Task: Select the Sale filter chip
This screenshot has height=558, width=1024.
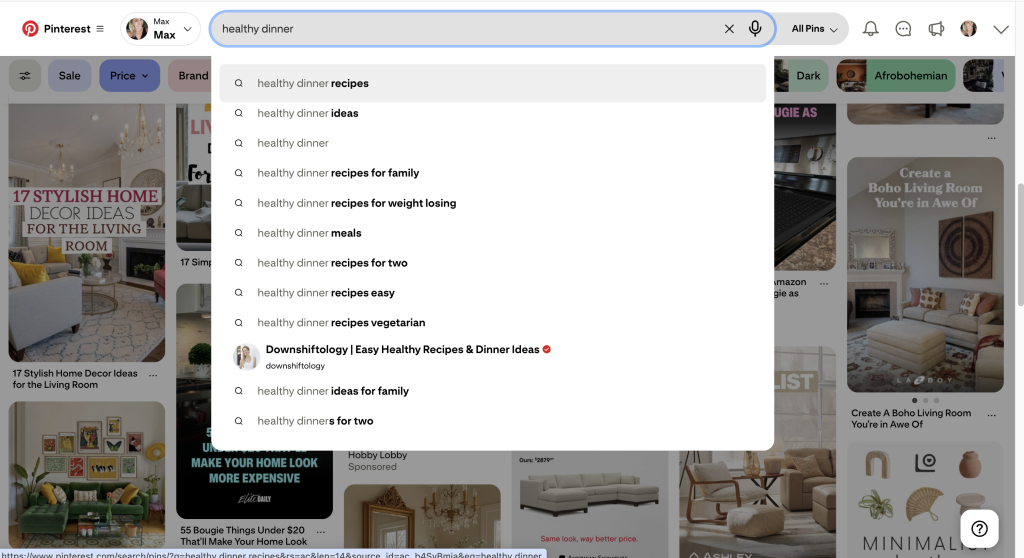Action: 69,76
